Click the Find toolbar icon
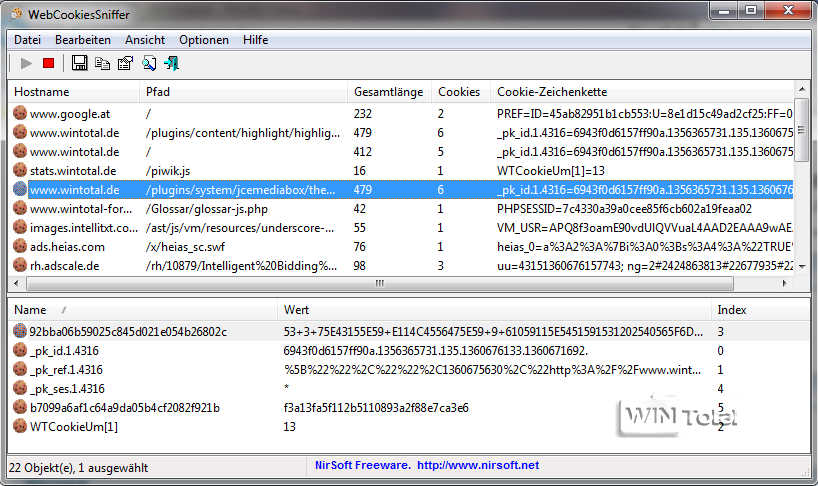 (149, 64)
